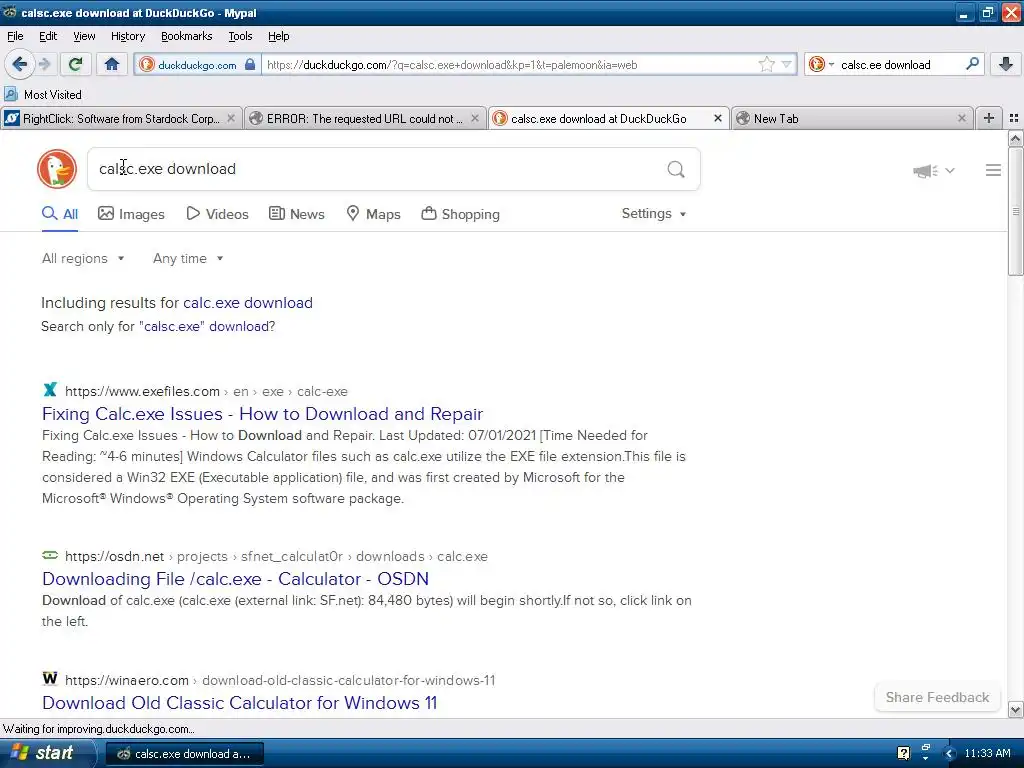
Task: Follow the calc.exe download suggestion link
Action: click(x=248, y=303)
